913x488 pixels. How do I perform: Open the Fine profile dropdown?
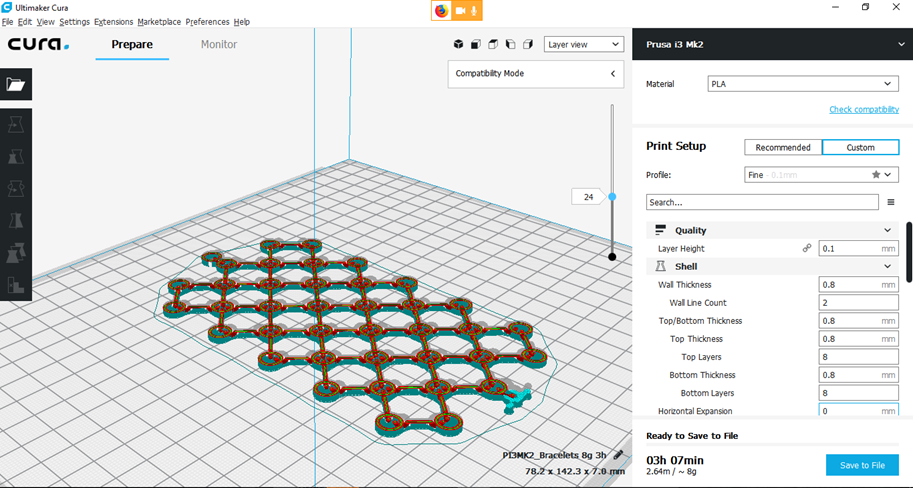821,175
